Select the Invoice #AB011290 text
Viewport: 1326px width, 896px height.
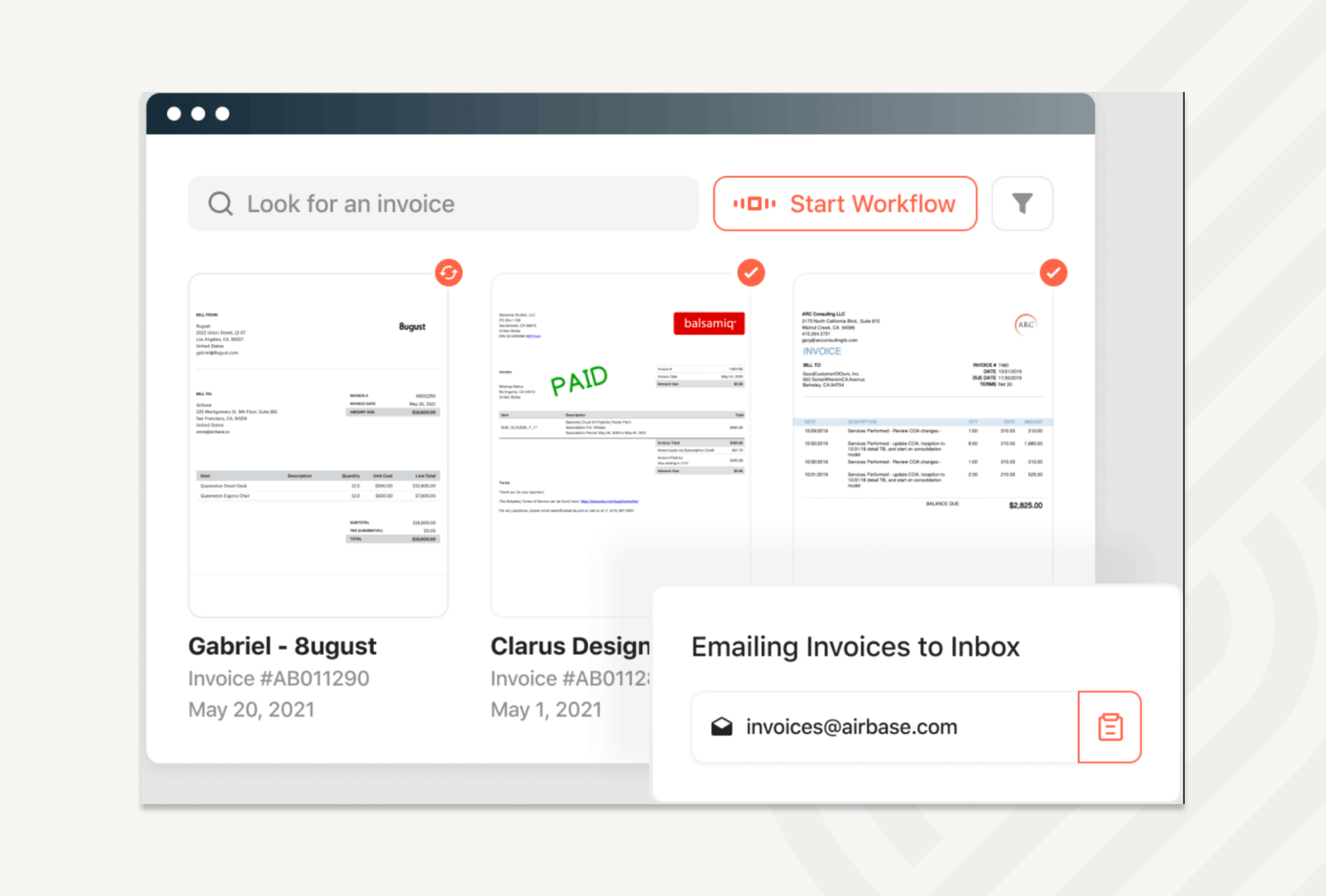click(x=278, y=678)
